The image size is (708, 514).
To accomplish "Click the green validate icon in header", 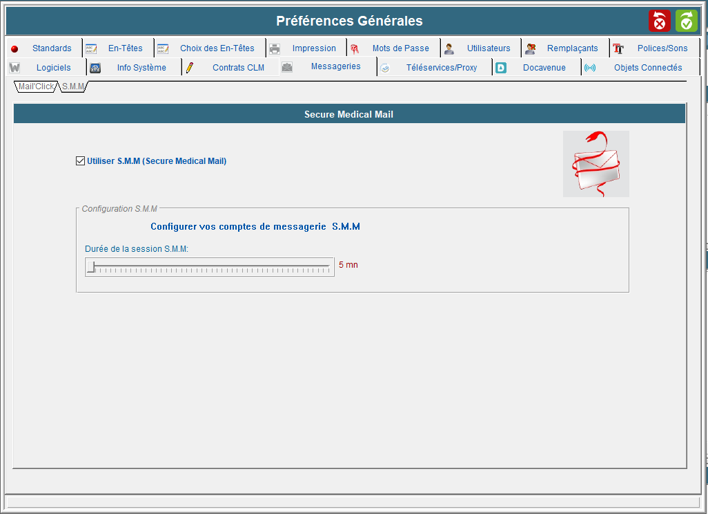I will [686, 21].
